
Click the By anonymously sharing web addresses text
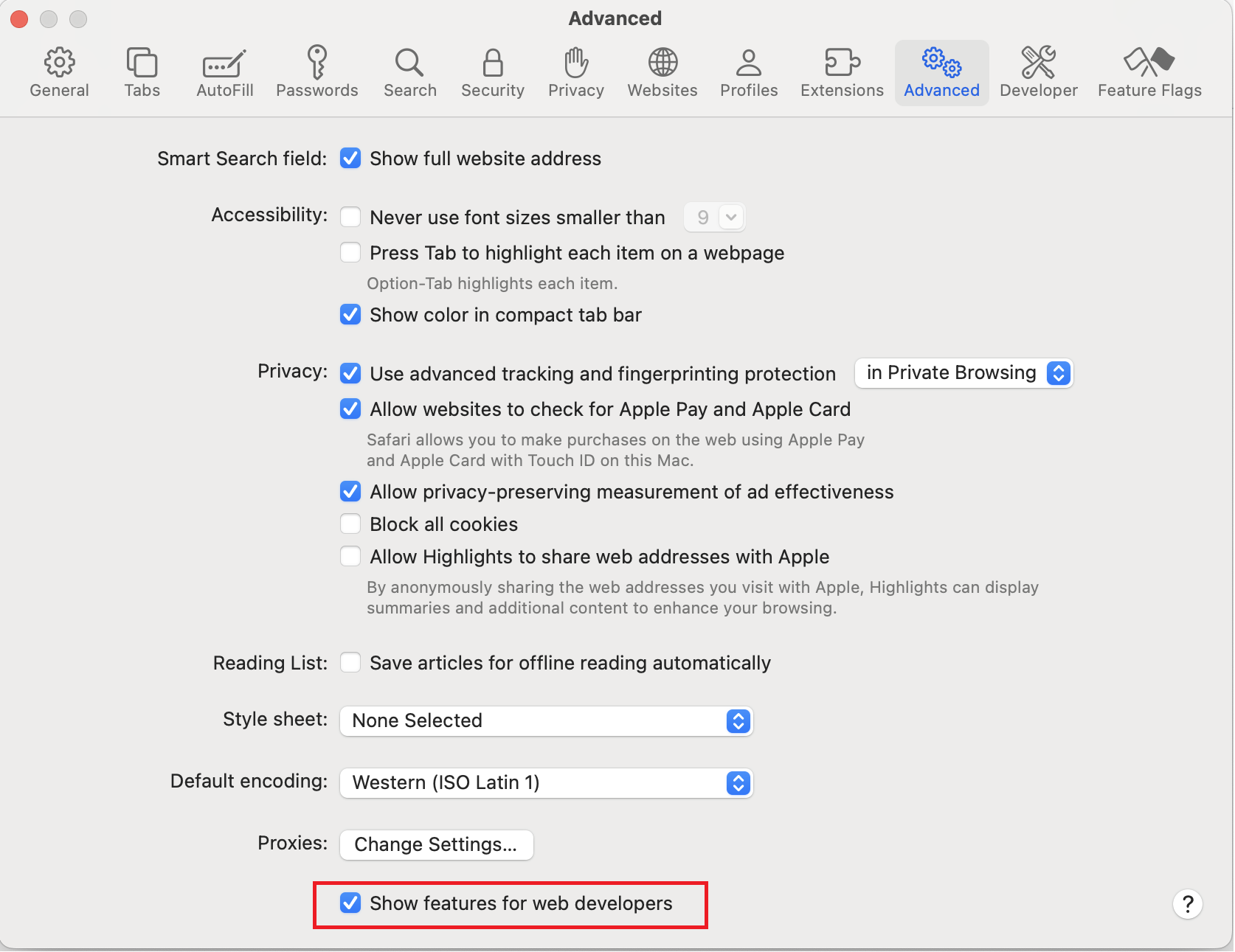coord(702,598)
